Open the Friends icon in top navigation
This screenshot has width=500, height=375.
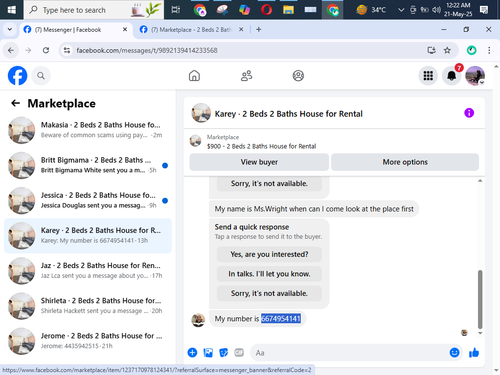tap(246, 76)
